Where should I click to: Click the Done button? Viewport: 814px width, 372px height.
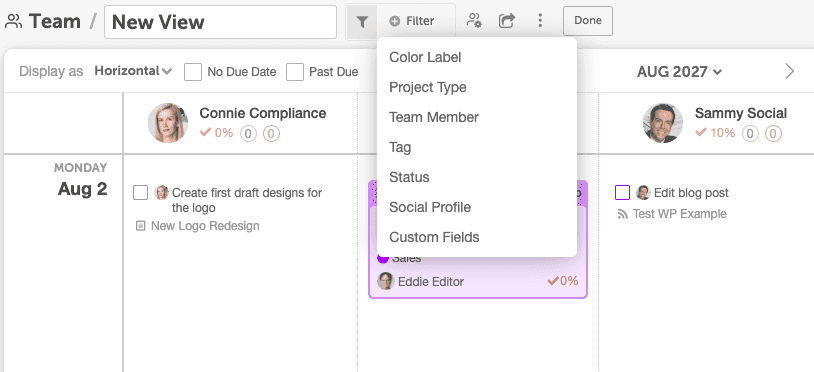coord(588,21)
